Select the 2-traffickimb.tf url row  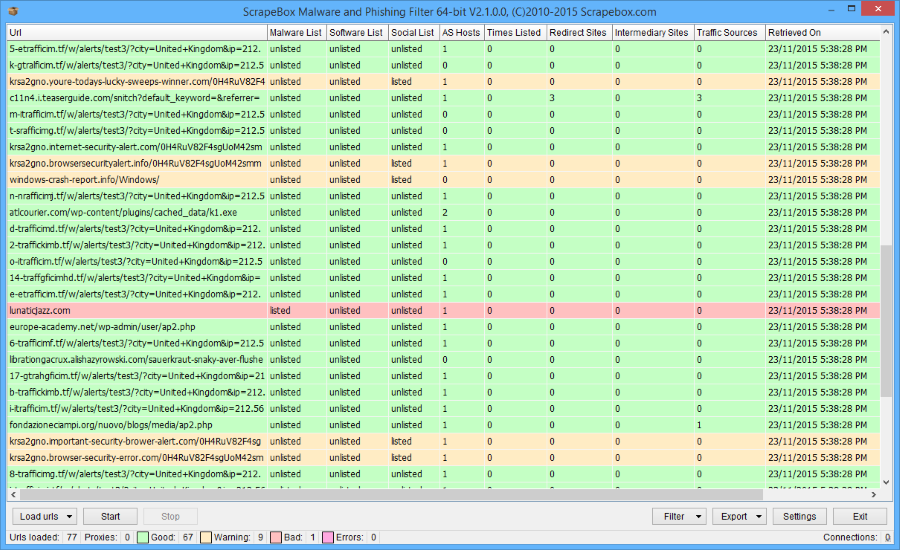pos(443,245)
